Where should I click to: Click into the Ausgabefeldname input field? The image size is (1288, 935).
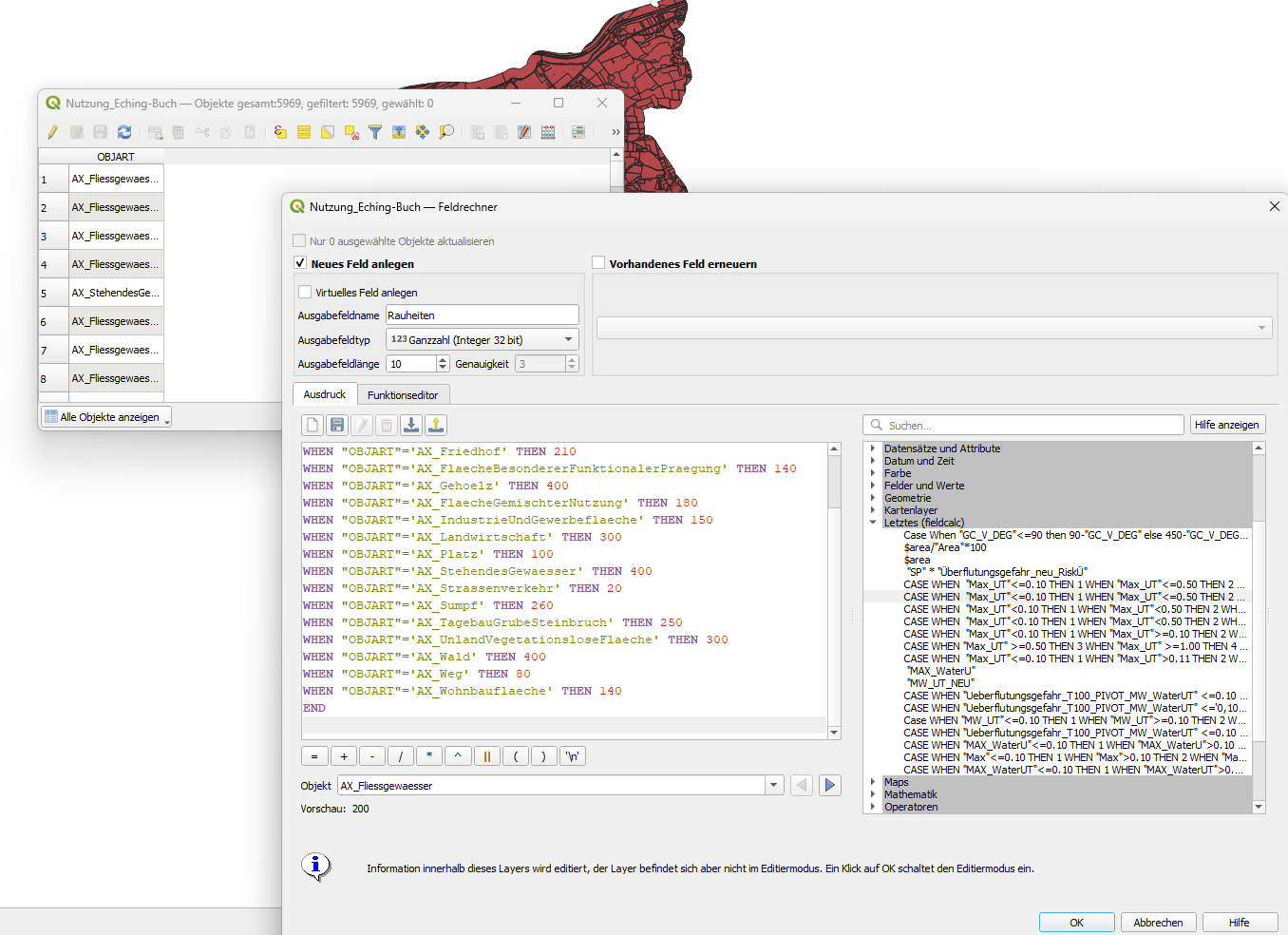click(x=482, y=315)
